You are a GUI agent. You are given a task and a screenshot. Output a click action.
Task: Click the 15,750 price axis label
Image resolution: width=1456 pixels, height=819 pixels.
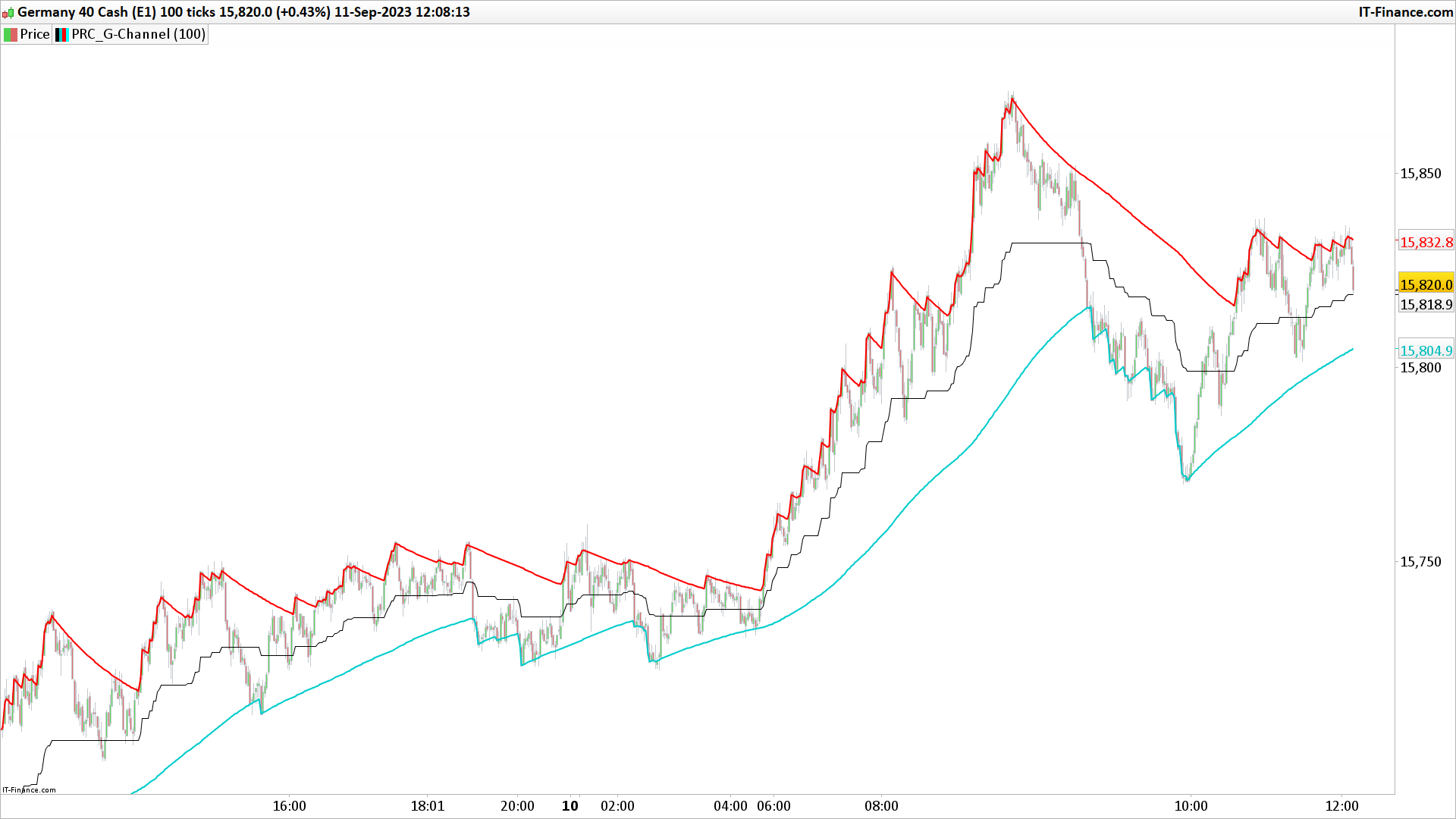pos(1420,562)
